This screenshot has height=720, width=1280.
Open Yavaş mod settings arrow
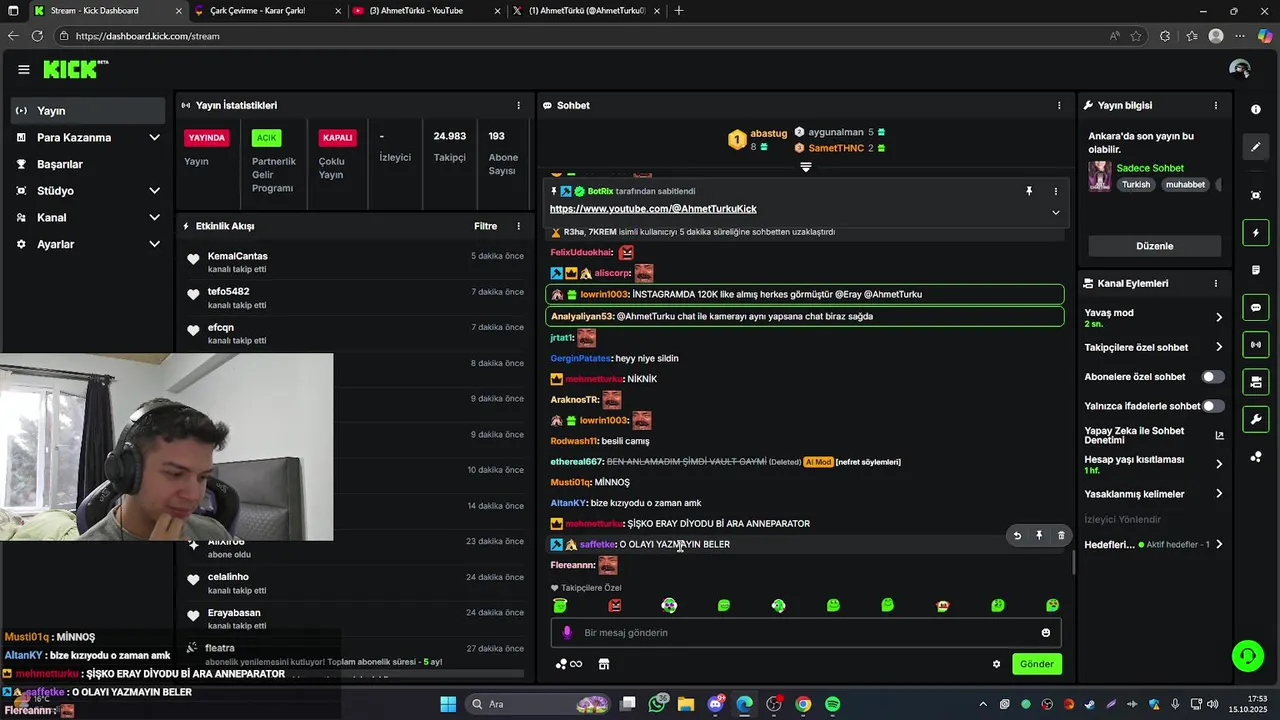tap(1219, 317)
